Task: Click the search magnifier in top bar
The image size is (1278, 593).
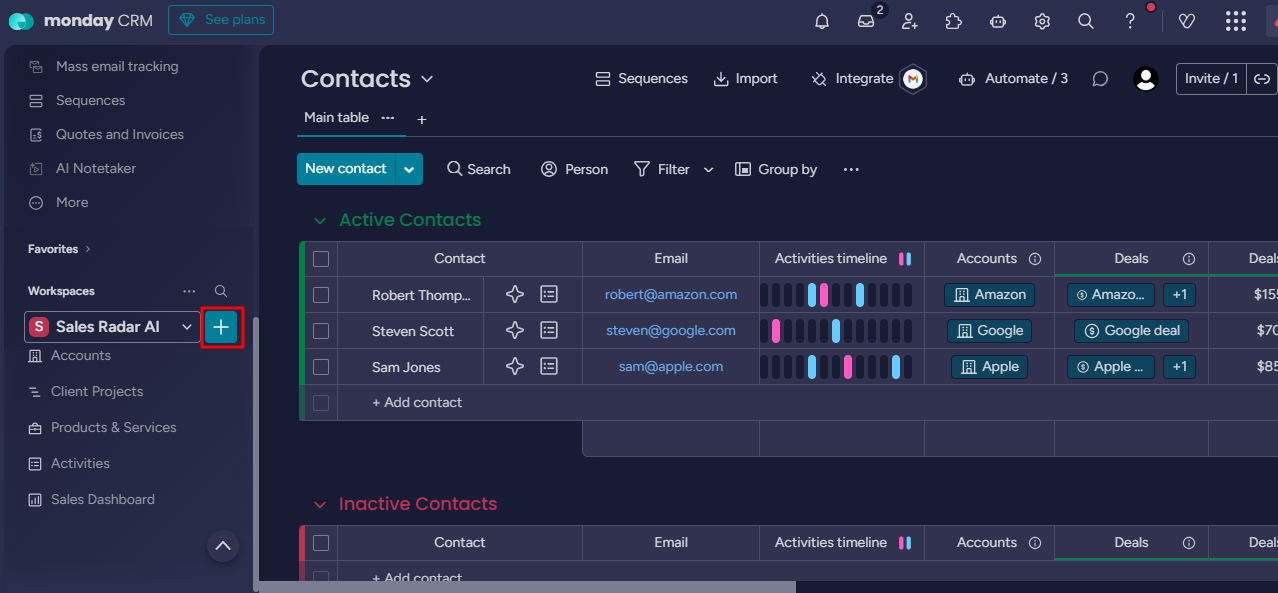Action: click(x=1086, y=21)
